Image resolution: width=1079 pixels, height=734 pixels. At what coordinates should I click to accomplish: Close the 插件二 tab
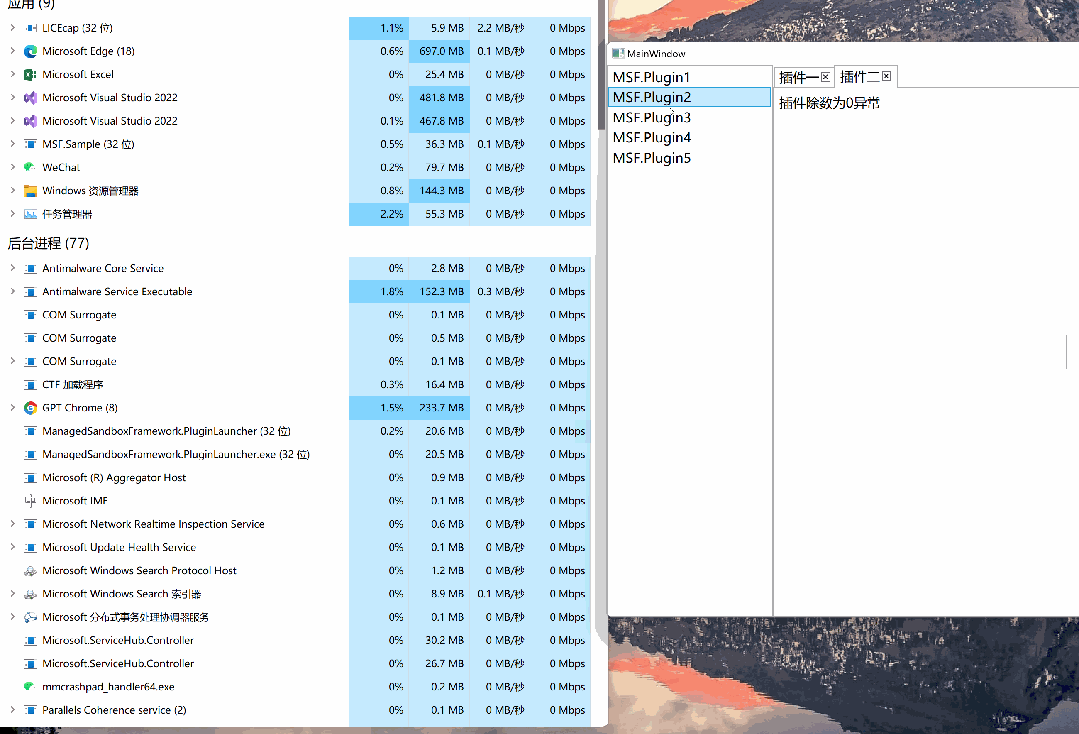click(886, 76)
